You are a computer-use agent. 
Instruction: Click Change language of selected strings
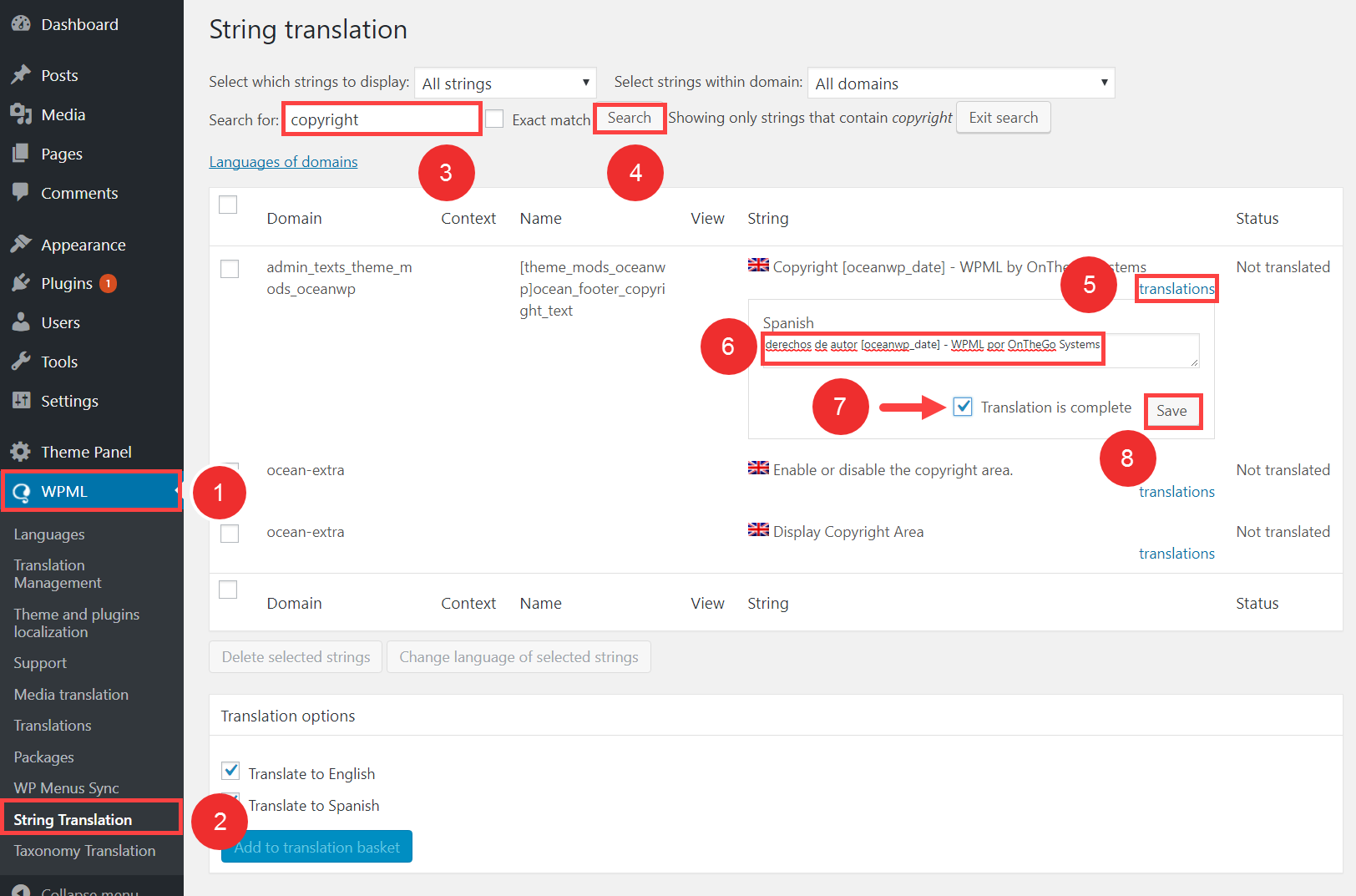(519, 657)
